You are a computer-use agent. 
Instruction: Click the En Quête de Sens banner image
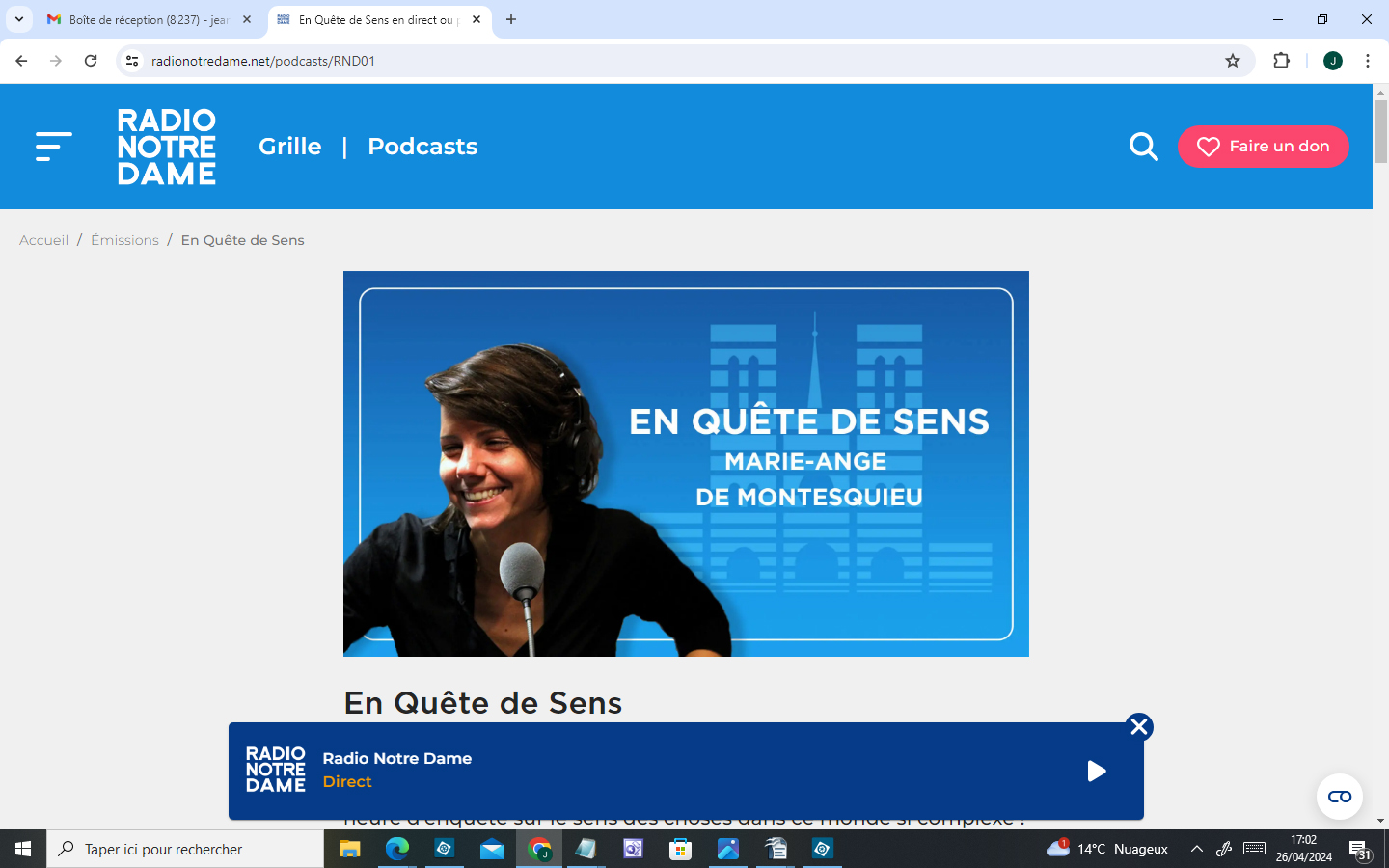686,464
